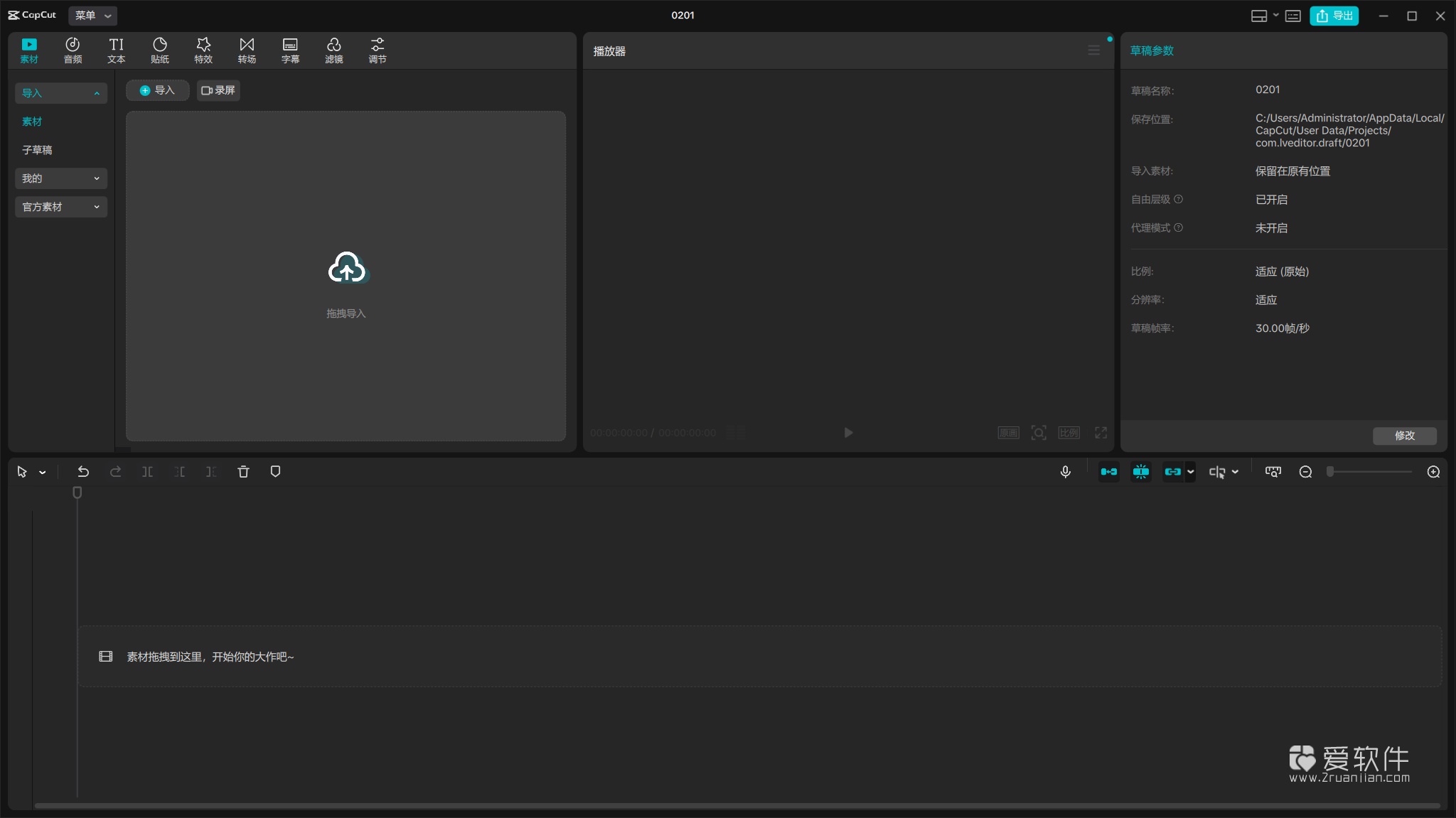Viewport: 1456px width, 818px height.
Task: Collapse the 导入 section
Action: [x=61, y=93]
